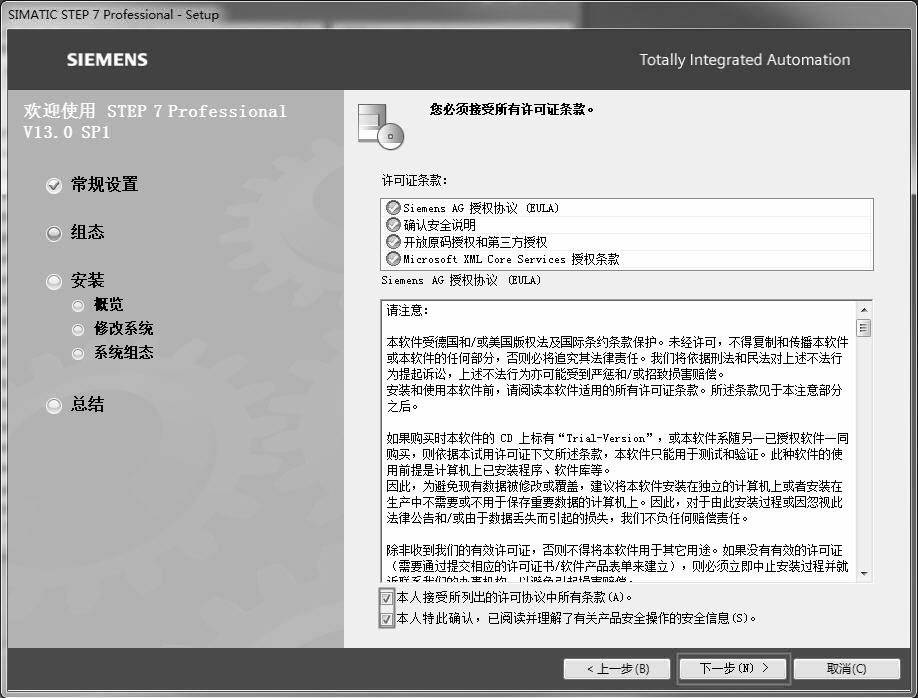Viewport: 918px width, 698px height.
Task: Click the Siemens AG 授权协议 status icon
Action: coord(393,208)
